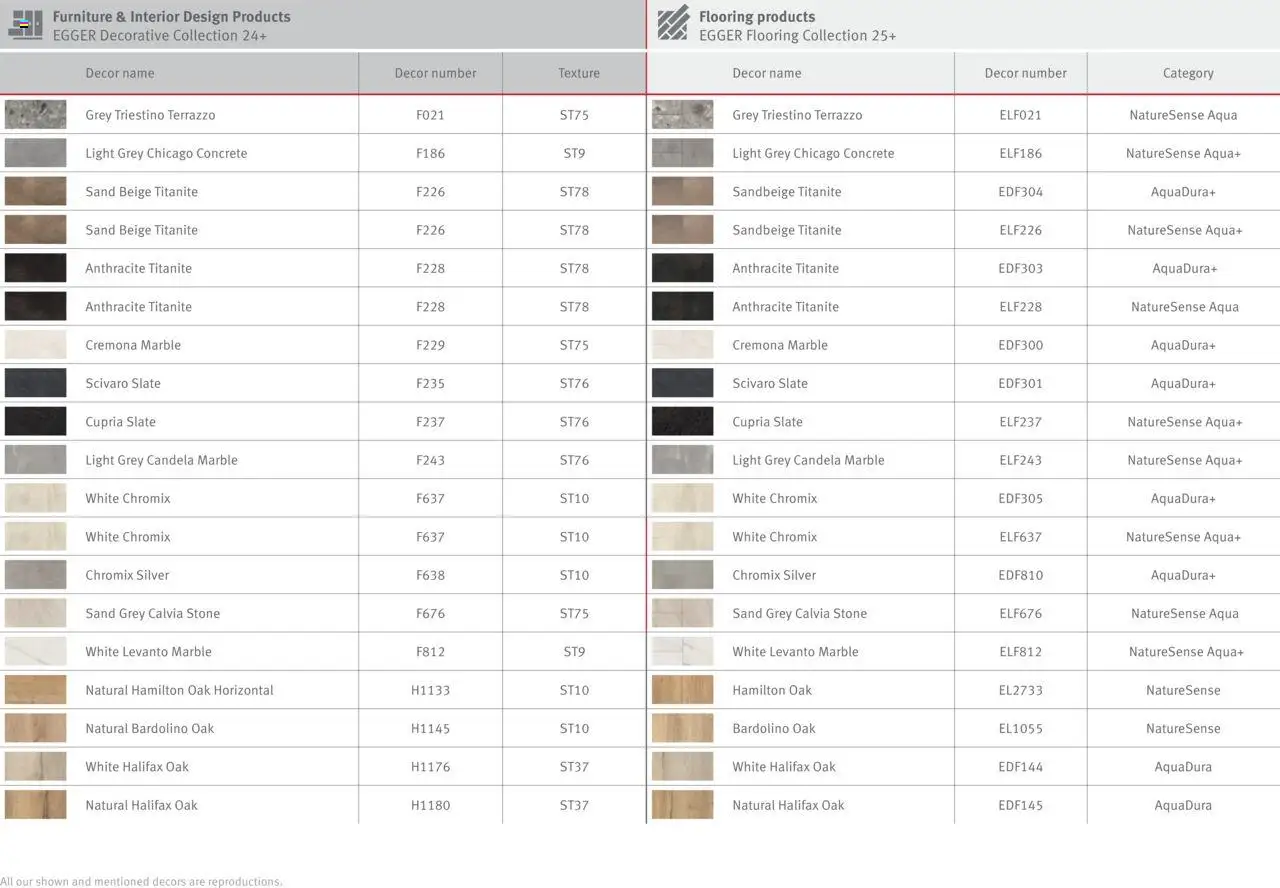This screenshot has width=1280, height=888.
Task: Click Decor number header in the flooring table
Action: point(1025,73)
